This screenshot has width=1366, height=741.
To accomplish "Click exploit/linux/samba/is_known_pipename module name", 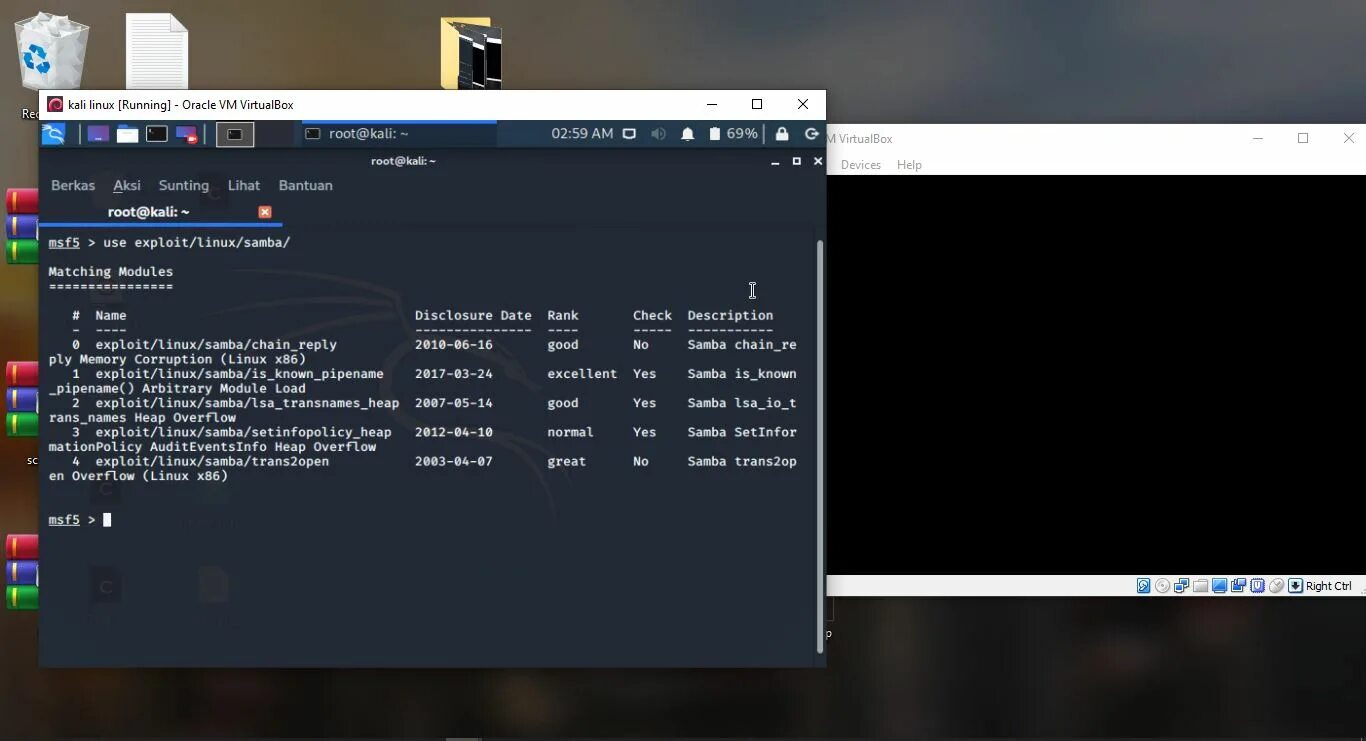I will point(239,373).
